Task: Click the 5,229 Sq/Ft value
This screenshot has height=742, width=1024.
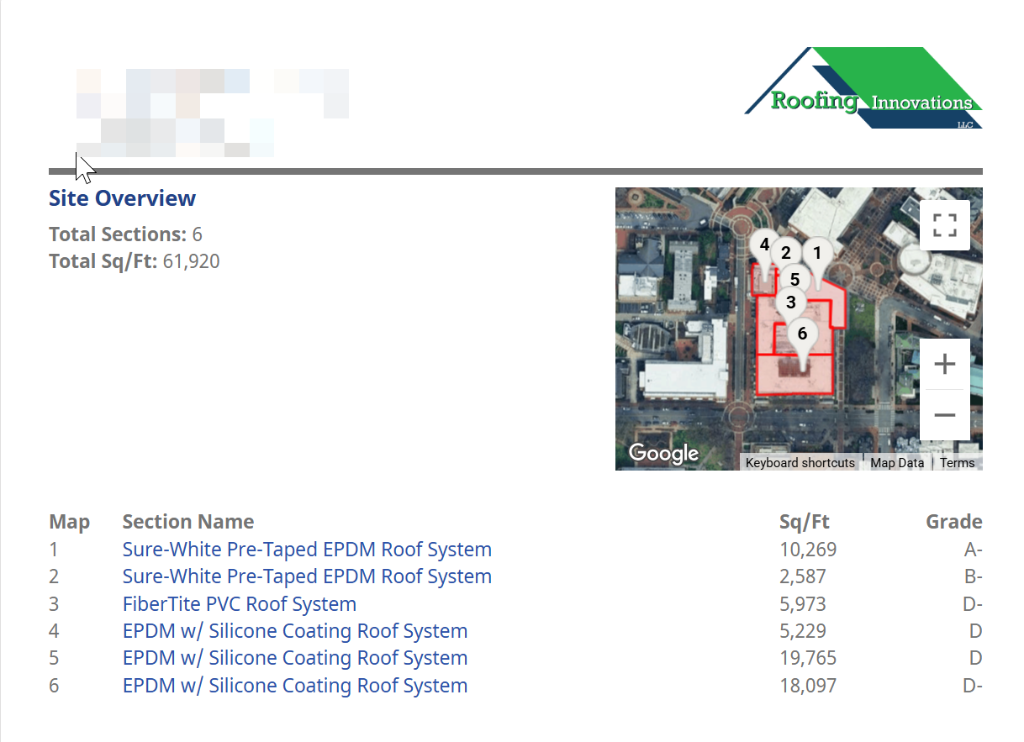Action: [803, 631]
